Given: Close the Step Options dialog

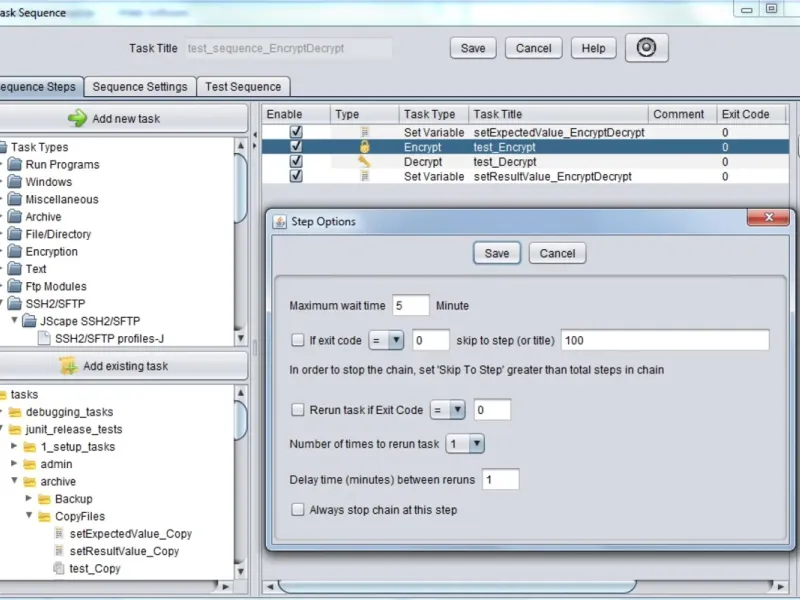Looking at the screenshot, I should [x=768, y=217].
